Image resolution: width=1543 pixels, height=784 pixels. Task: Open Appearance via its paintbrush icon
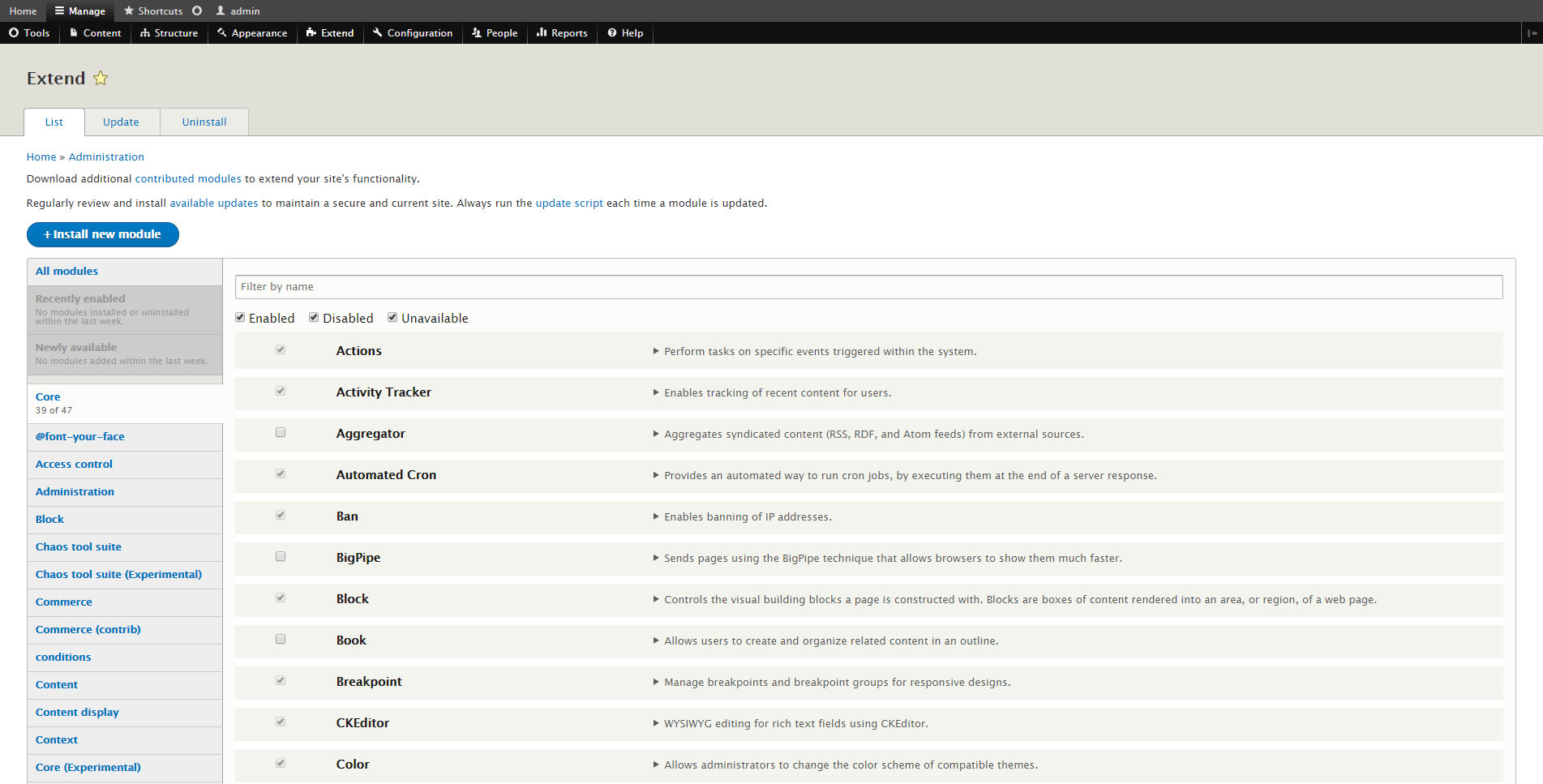pos(222,33)
